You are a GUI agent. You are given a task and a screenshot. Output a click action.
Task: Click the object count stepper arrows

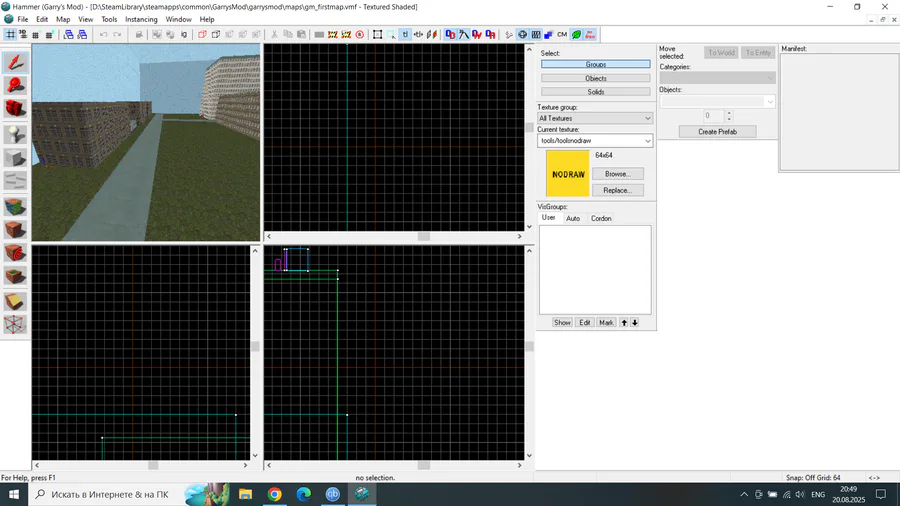[x=729, y=115]
